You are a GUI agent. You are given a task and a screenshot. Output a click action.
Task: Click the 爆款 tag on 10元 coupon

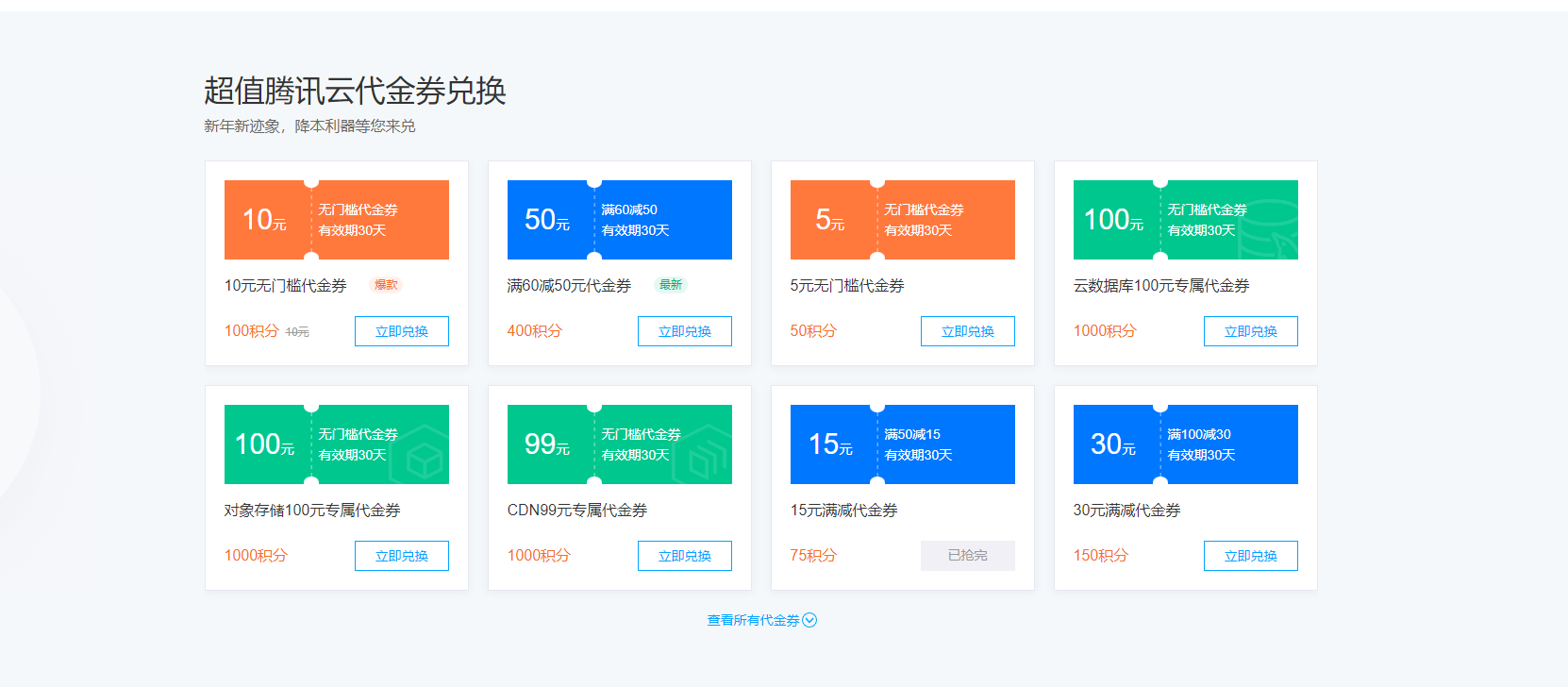tap(386, 285)
